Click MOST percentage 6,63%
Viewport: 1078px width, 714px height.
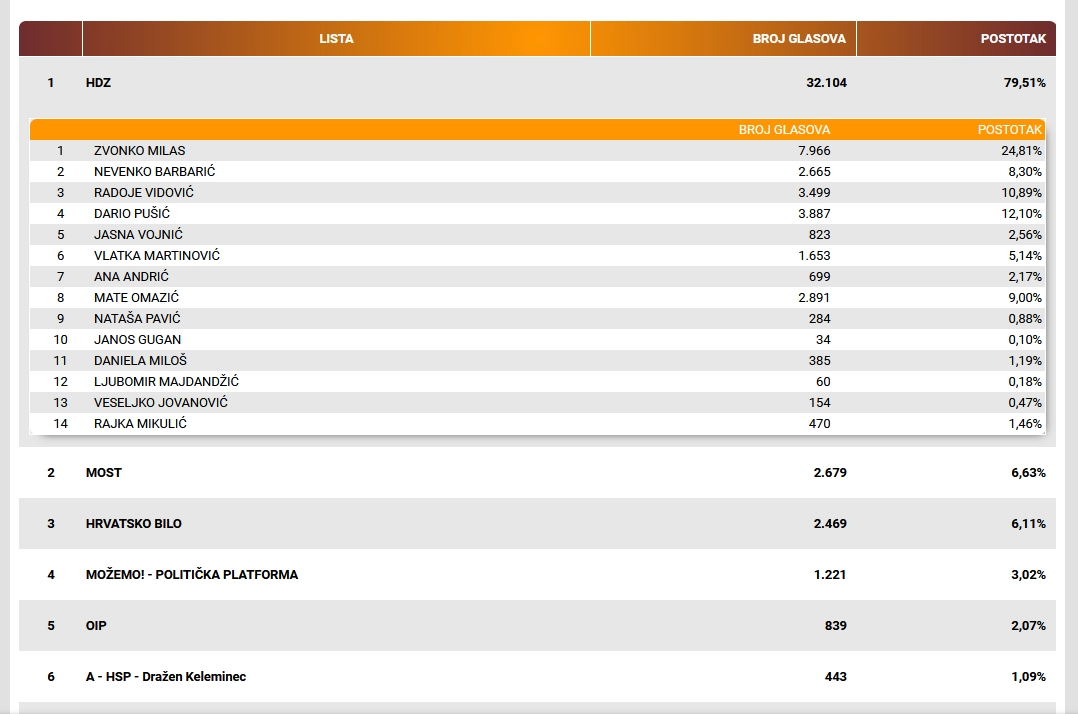coord(1028,473)
